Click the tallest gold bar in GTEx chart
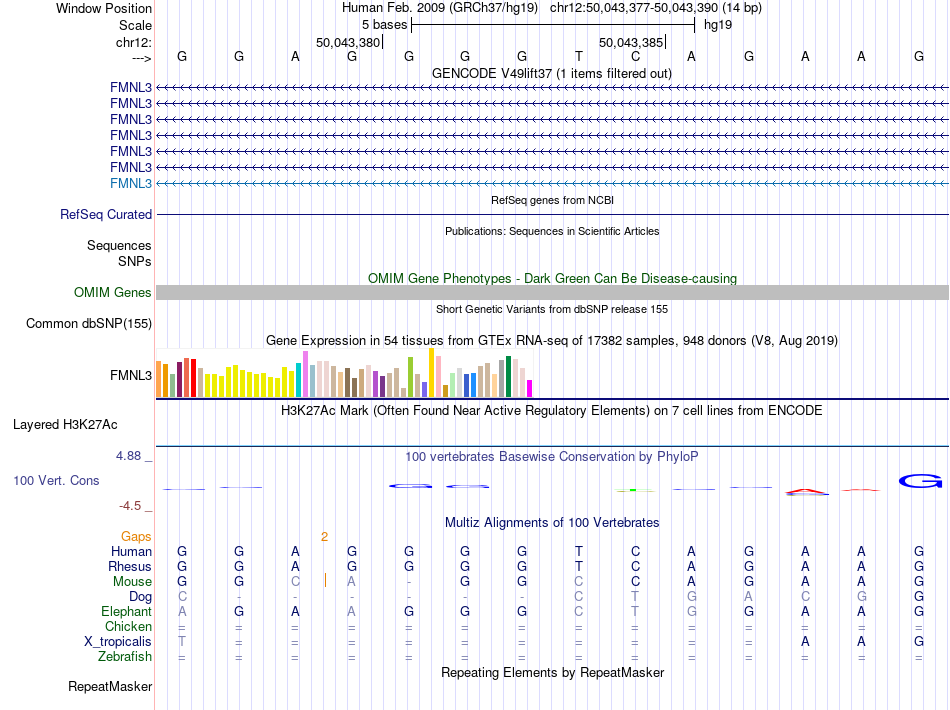The height and width of the screenshot is (710, 950). (x=431, y=373)
